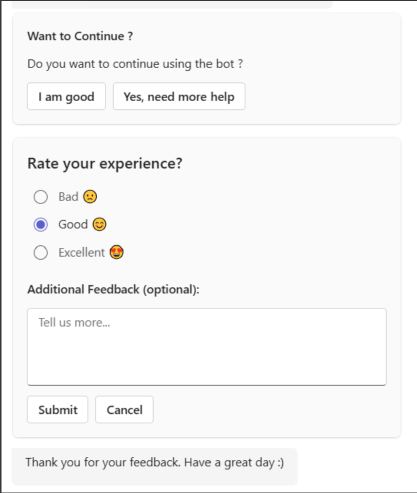Select the Excellent rating radio button
The image size is (417, 493).
41,253
